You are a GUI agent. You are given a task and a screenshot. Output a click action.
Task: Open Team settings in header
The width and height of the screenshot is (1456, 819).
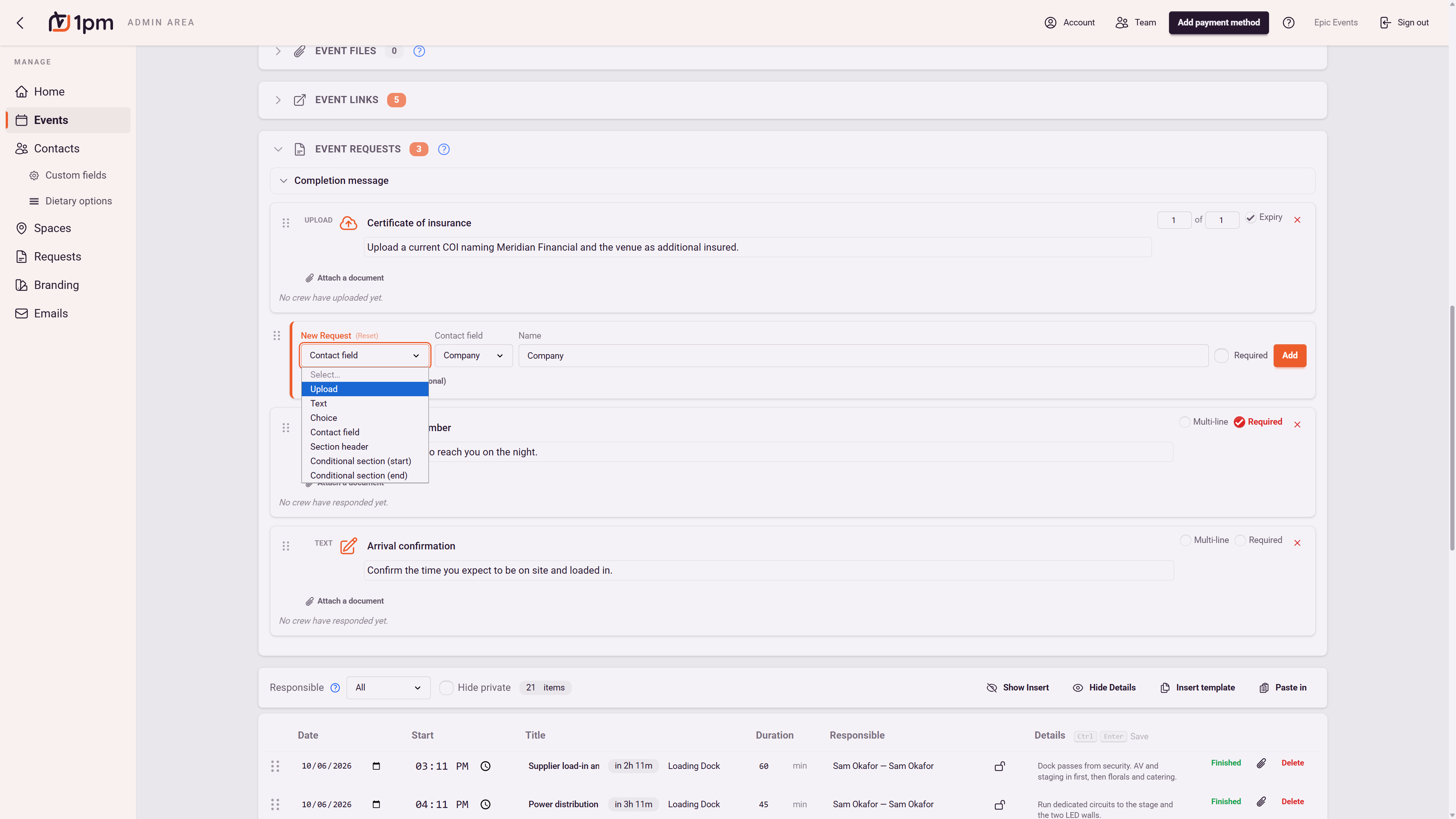click(1136, 23)
